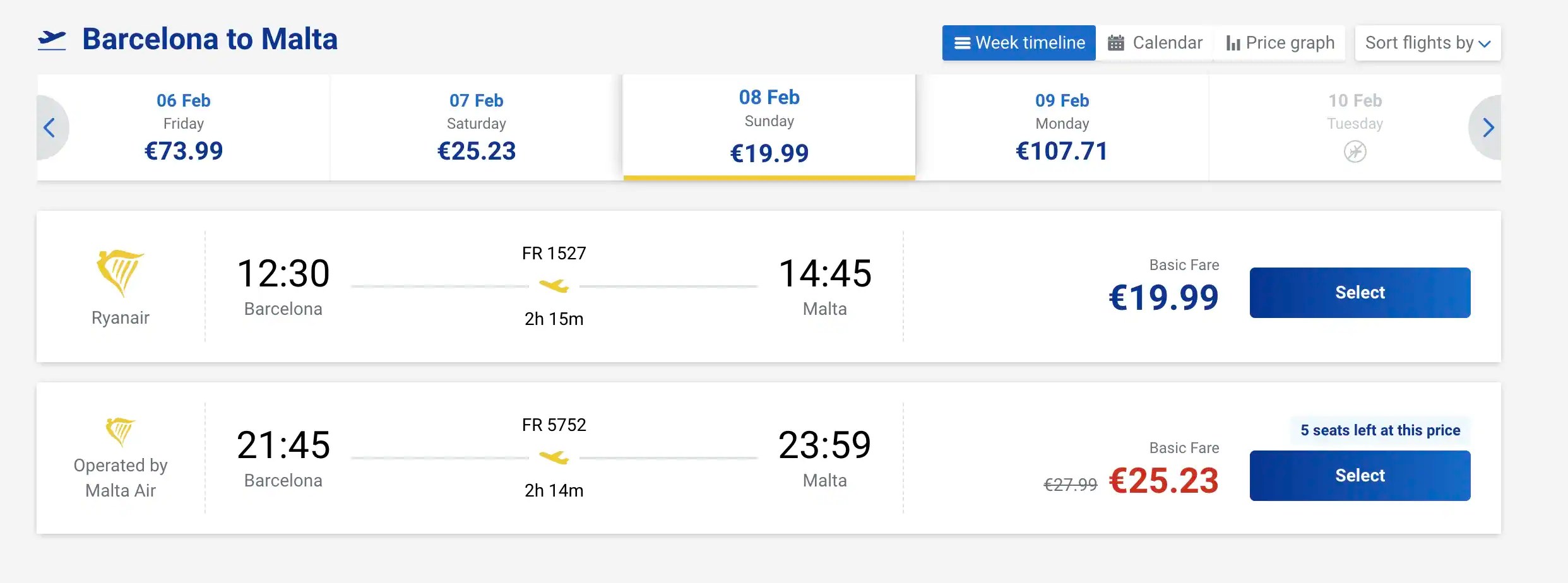Click the plane icon beside Barcelona to Malta
Image resolution: width=1568 pixels, height=583 pixels.
52,40
